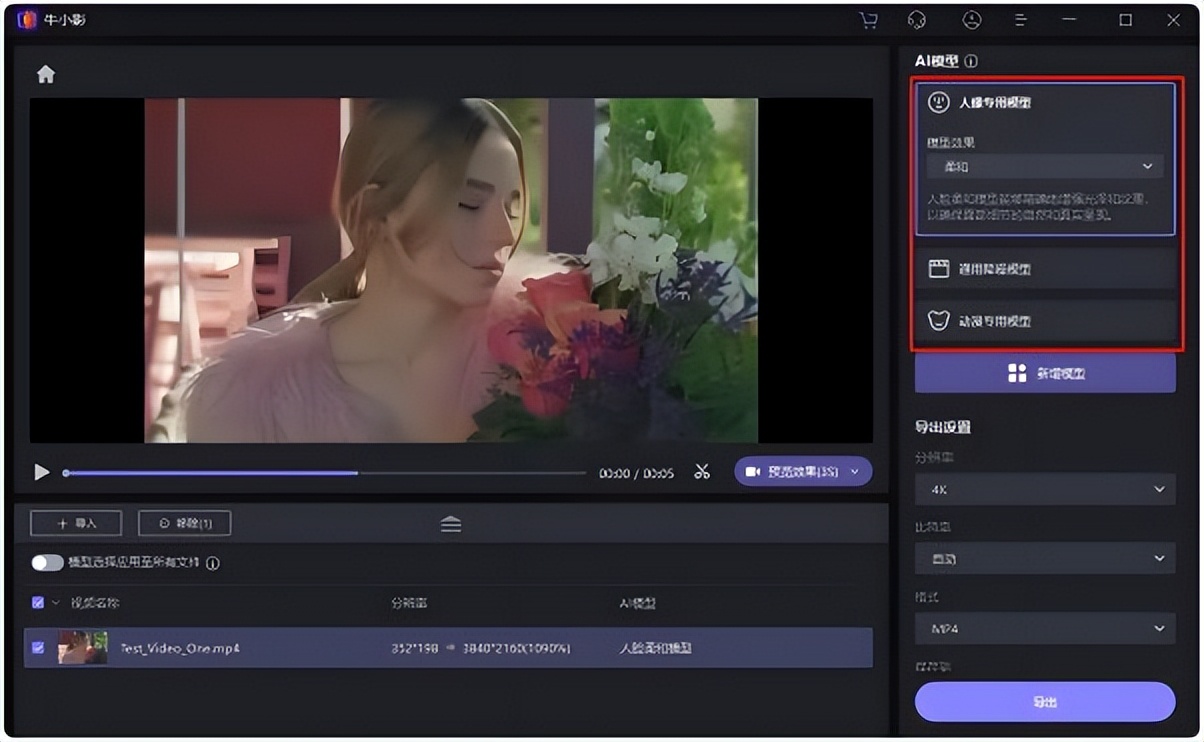The image size is (1204, 742).
Task: Click the 导出 export button
Action: (1044, 702)
